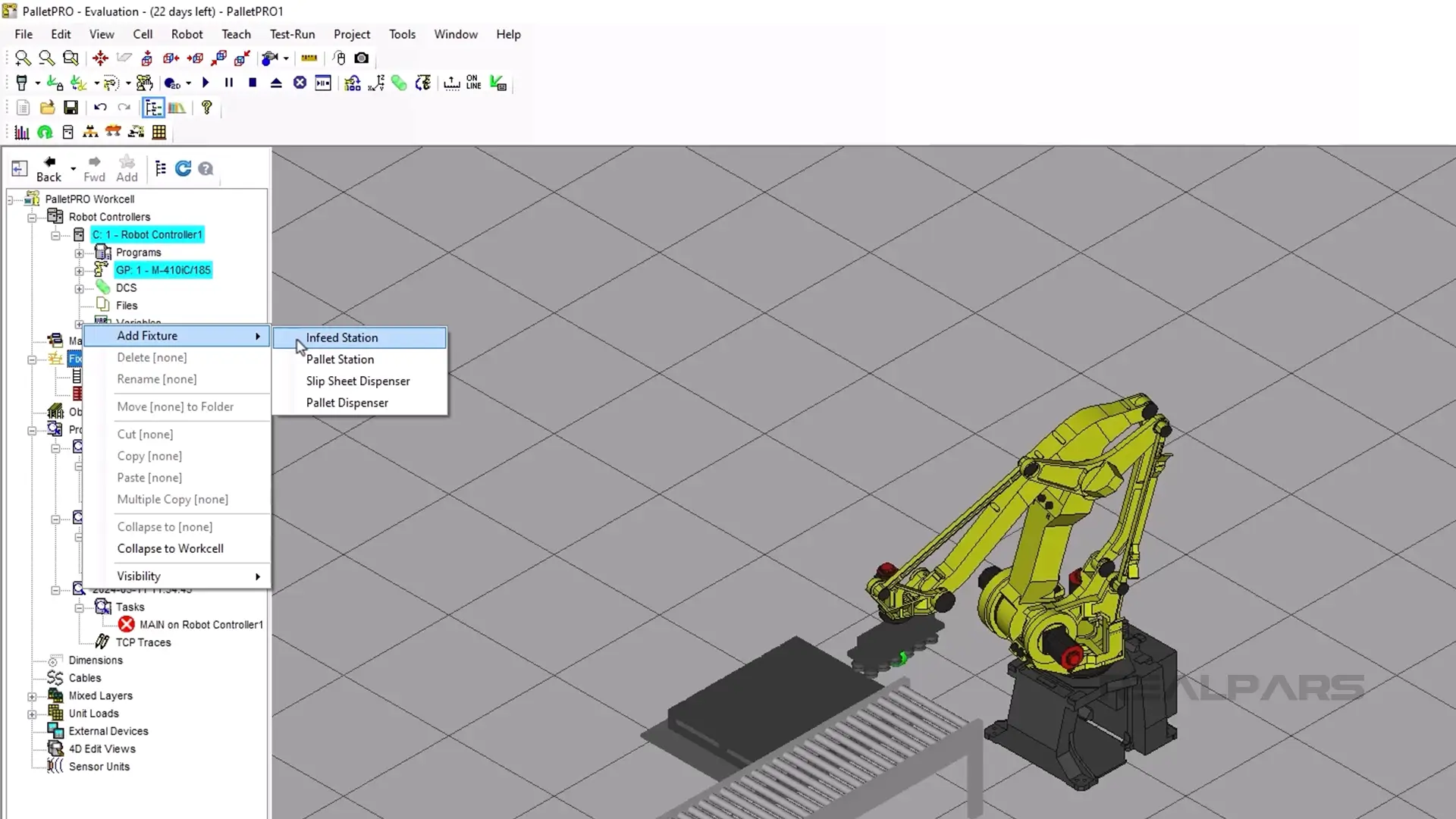
Task: Click the mouse commands icon
Action: pyautogui.click(x=339, y=58)
